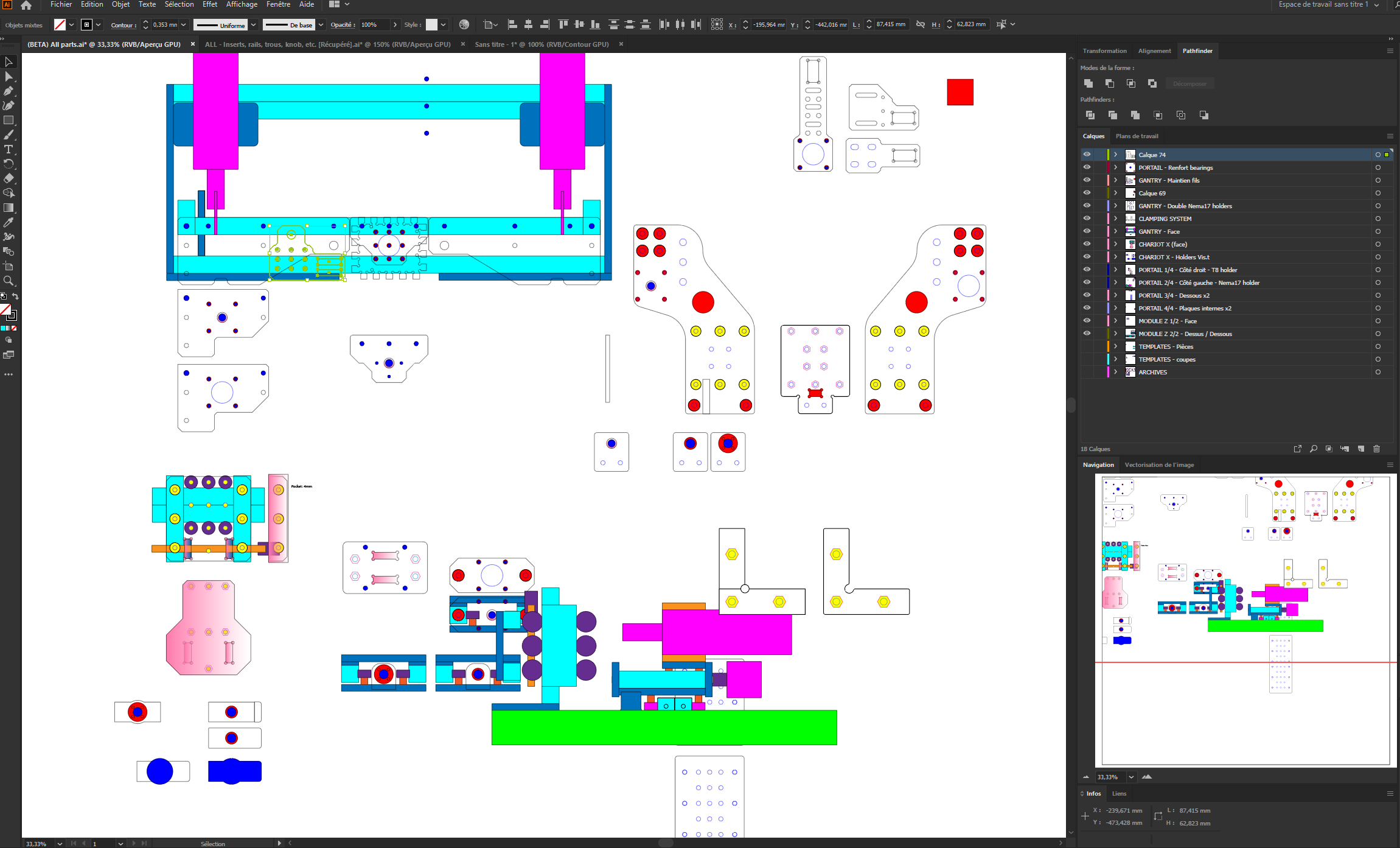Expand the TEMPLATES - Pièces layer
The image size is (1400, 848).
(x=1115, y=346)
